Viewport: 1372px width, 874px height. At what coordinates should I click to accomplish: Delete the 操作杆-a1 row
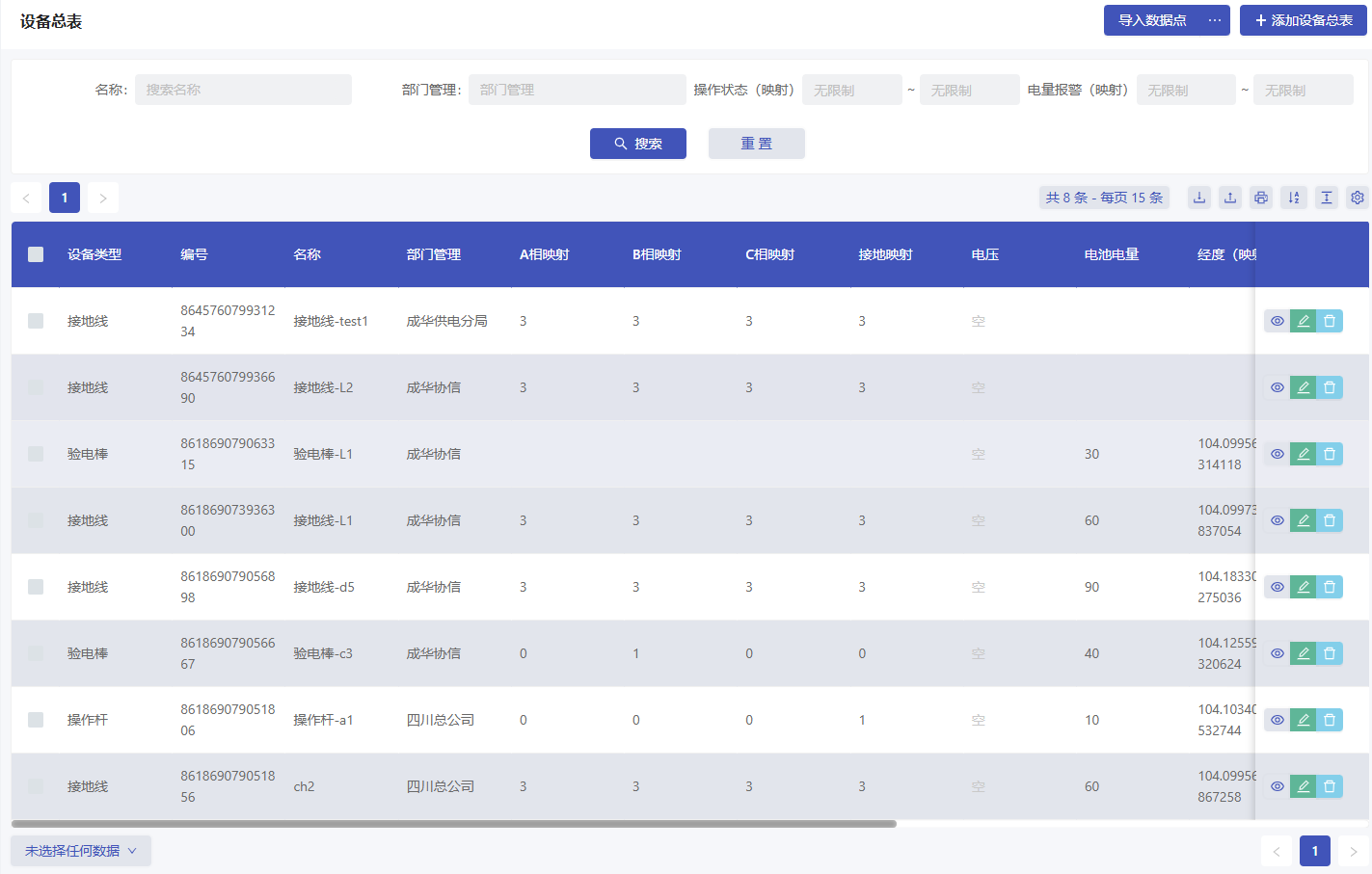click(1330, 720)
